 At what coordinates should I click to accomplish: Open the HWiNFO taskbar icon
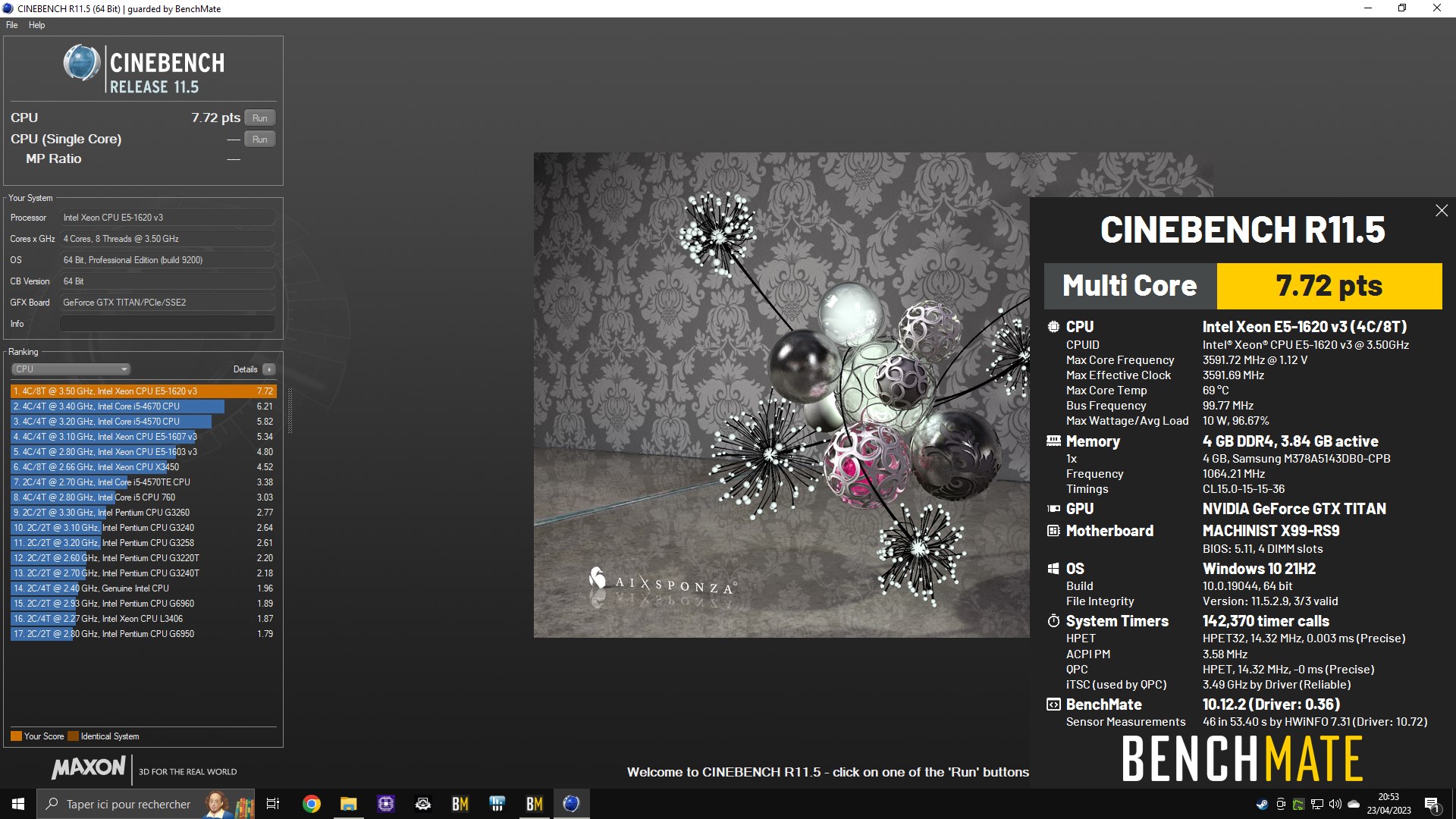click(497, 804)
